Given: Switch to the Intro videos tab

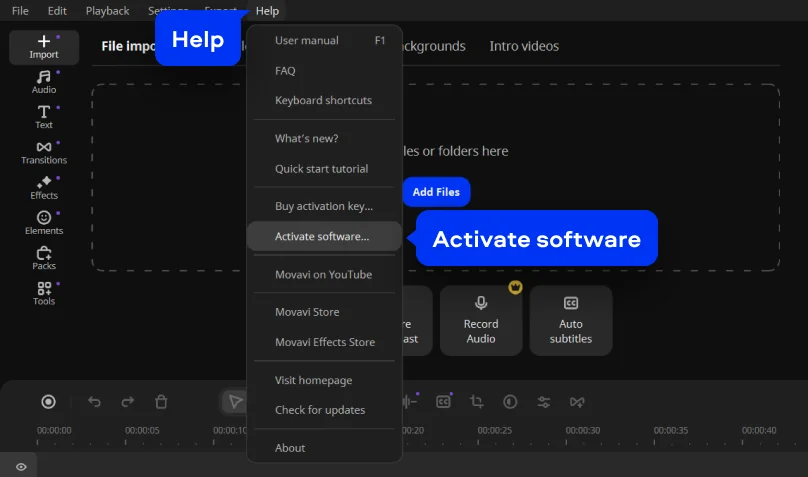Looking at the screenshot, I should [524, 46].
